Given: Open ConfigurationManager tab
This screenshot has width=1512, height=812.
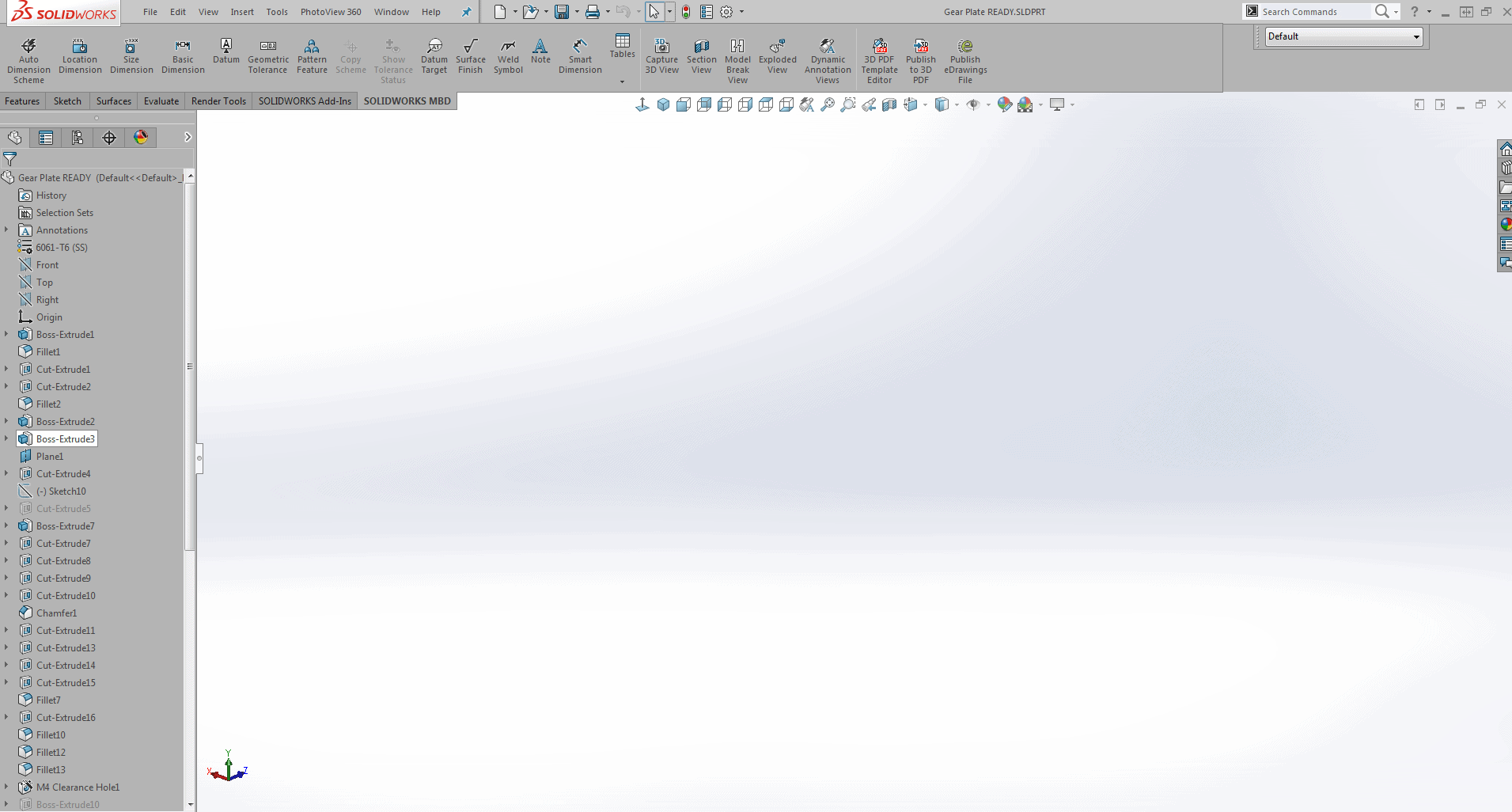Looking at the screenshot, I should pos(78,138).
